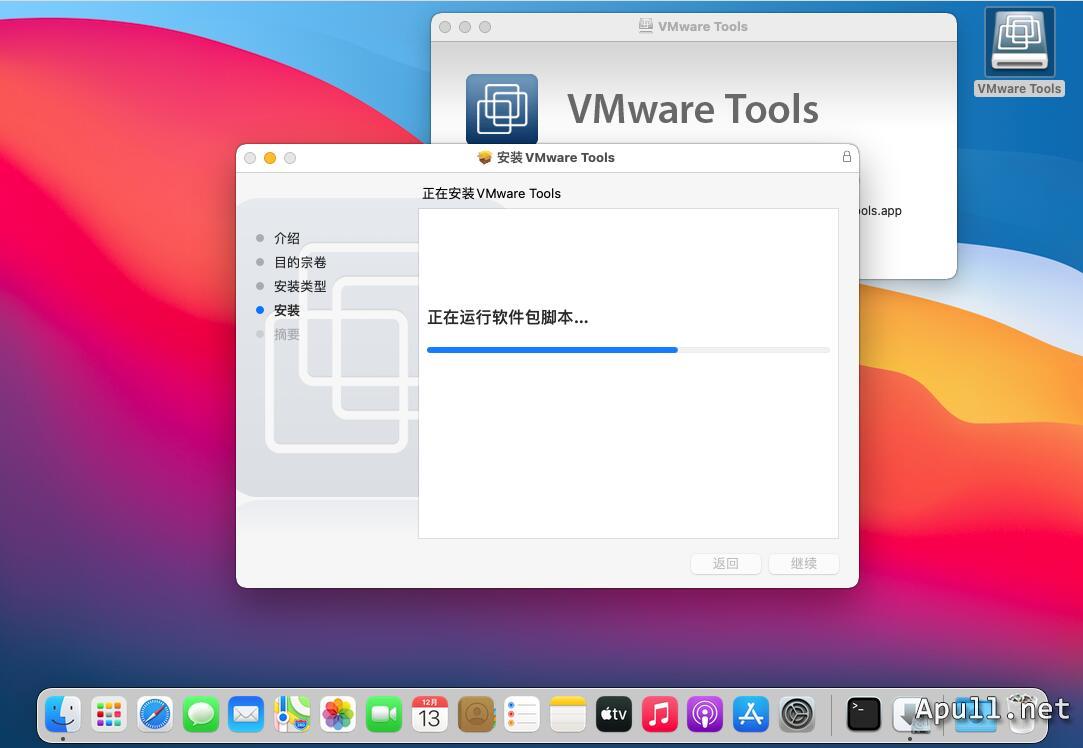Open Calendar showing 13 in Dock
The image size is (1083, 748).
[430, 713]
